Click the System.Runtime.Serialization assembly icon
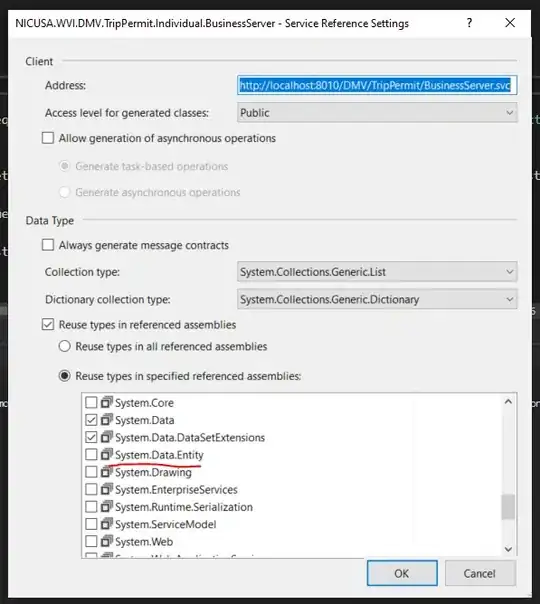This screenshot has height=604, width=540. [107, 507]
